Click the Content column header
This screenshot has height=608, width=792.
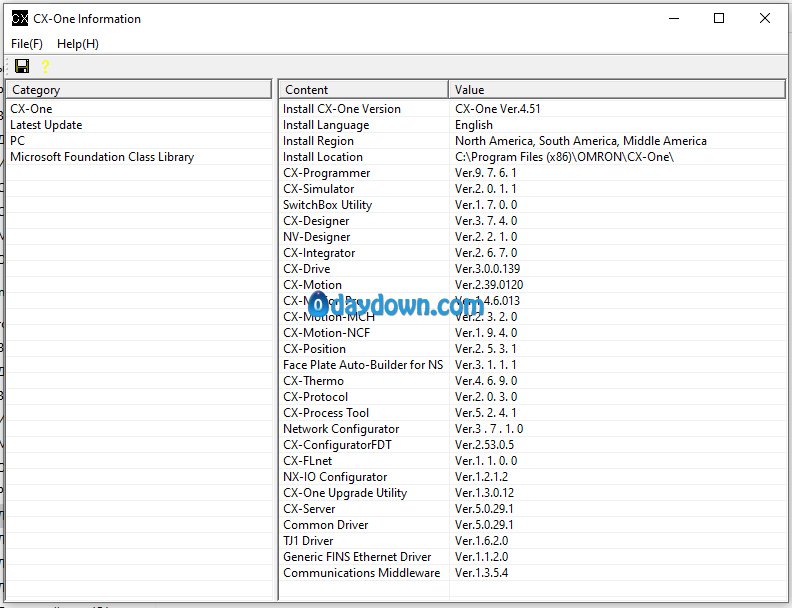click(x=363, y=89)
